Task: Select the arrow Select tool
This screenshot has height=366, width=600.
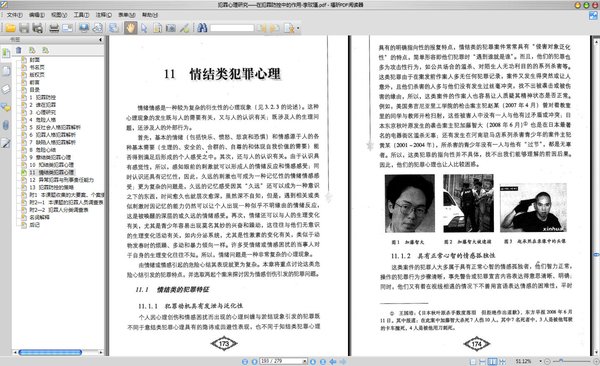Action: click(144, 28)
